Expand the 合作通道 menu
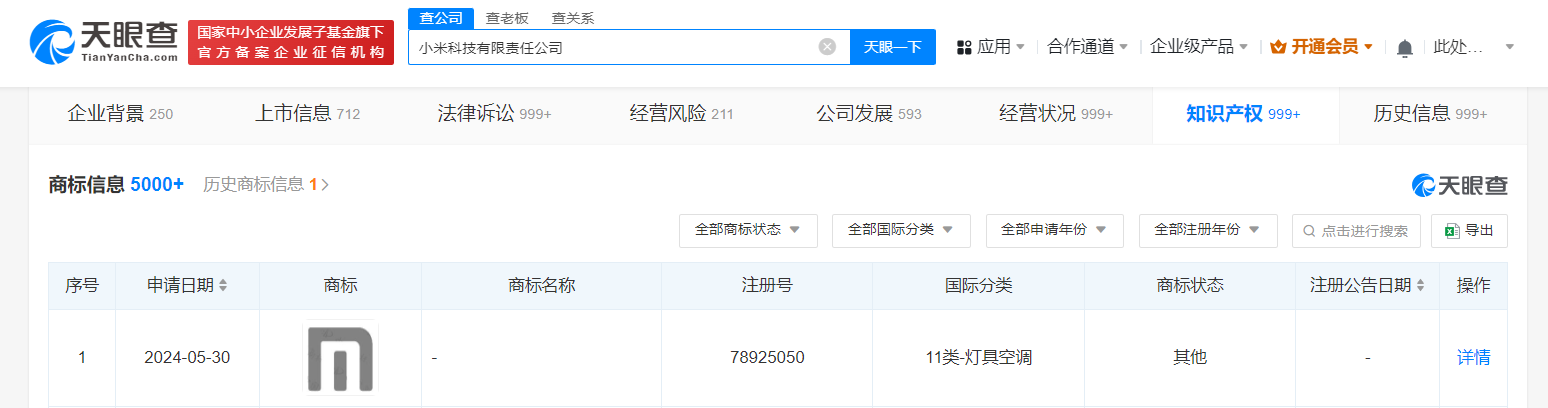Screen dimensions: 1548x408 (1088, 47)
